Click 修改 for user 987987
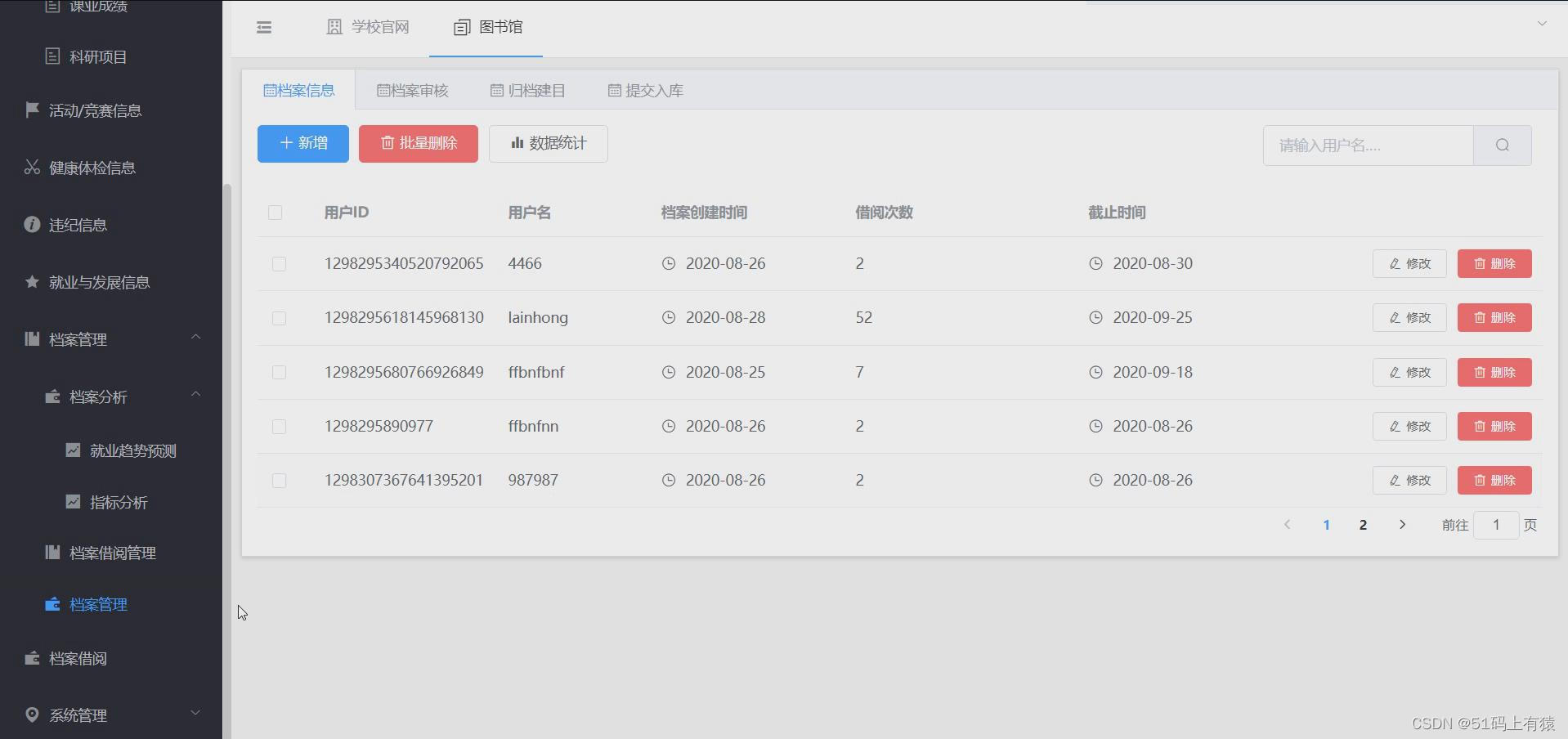This screenshot has height=739, width=1568. point(1409,481)
